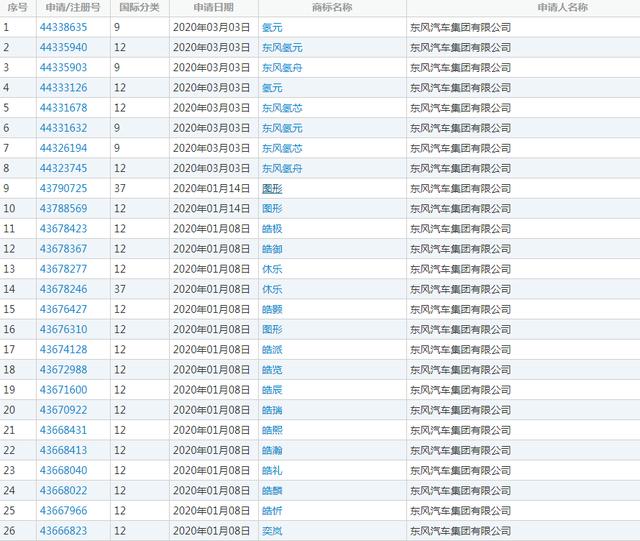The image size is (640, 541).
Task: Click the 申请/注册号 column header
Action: 73,7
